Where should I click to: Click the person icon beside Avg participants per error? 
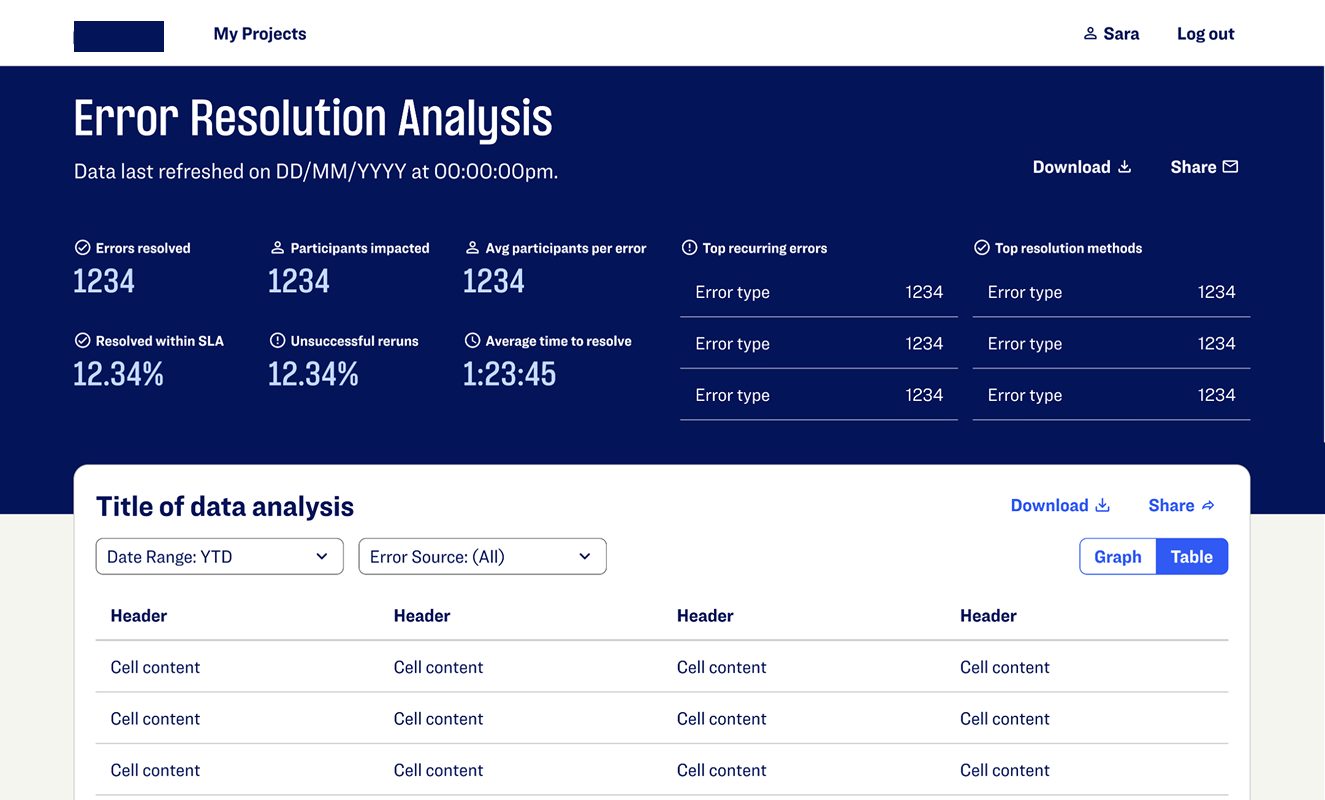click(x=473, y=248)
